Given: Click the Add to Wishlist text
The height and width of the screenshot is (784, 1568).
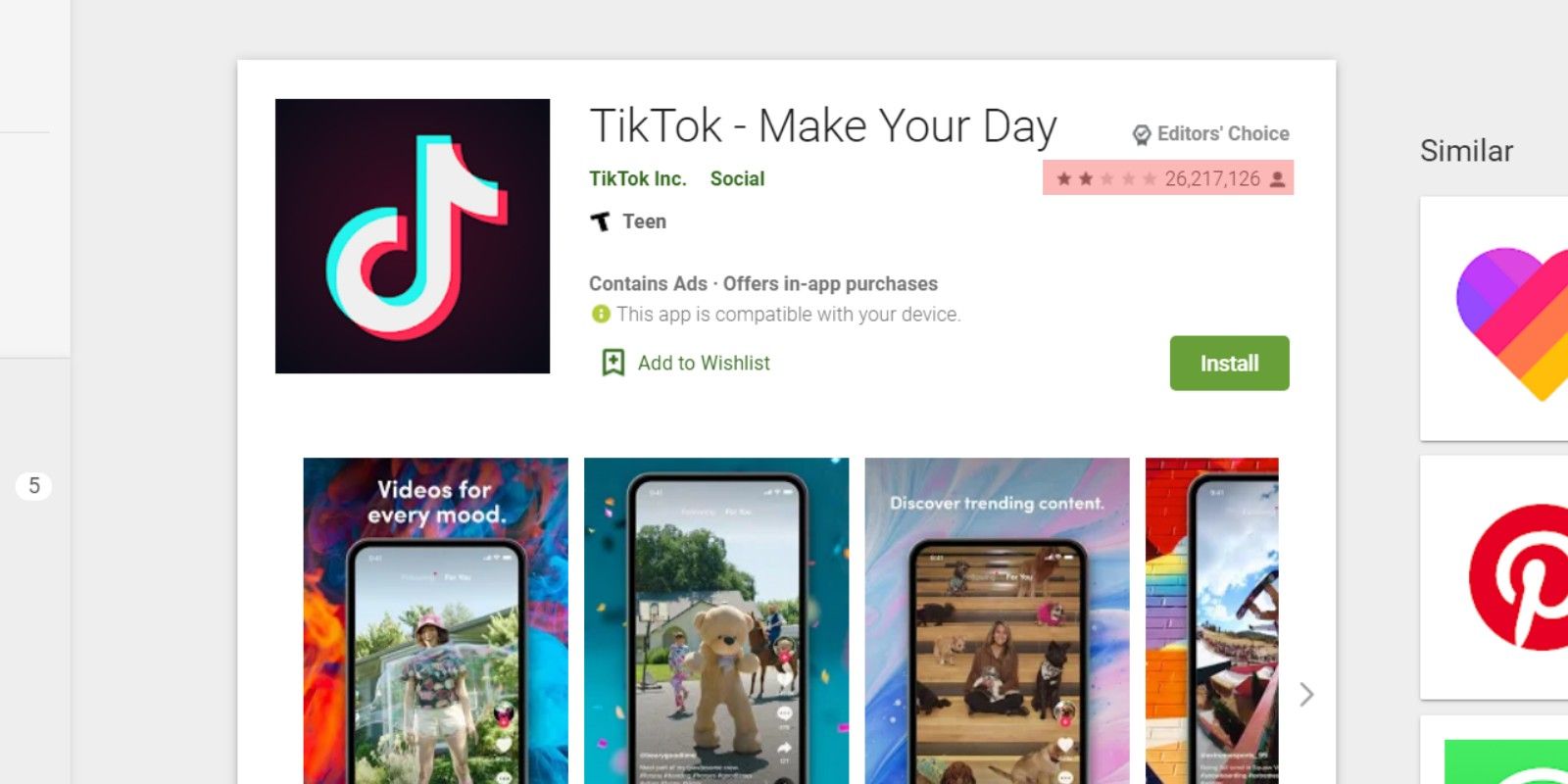Looking at the screenshot, I should [704, 363].
